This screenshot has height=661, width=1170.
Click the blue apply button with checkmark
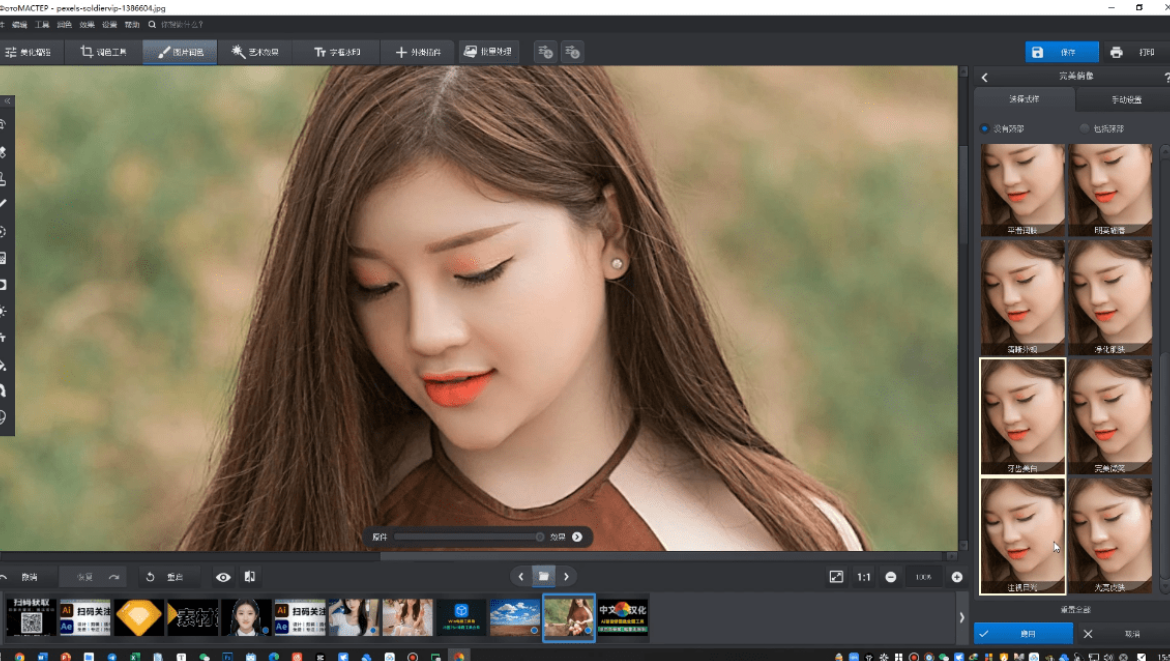pos(1022,634)
